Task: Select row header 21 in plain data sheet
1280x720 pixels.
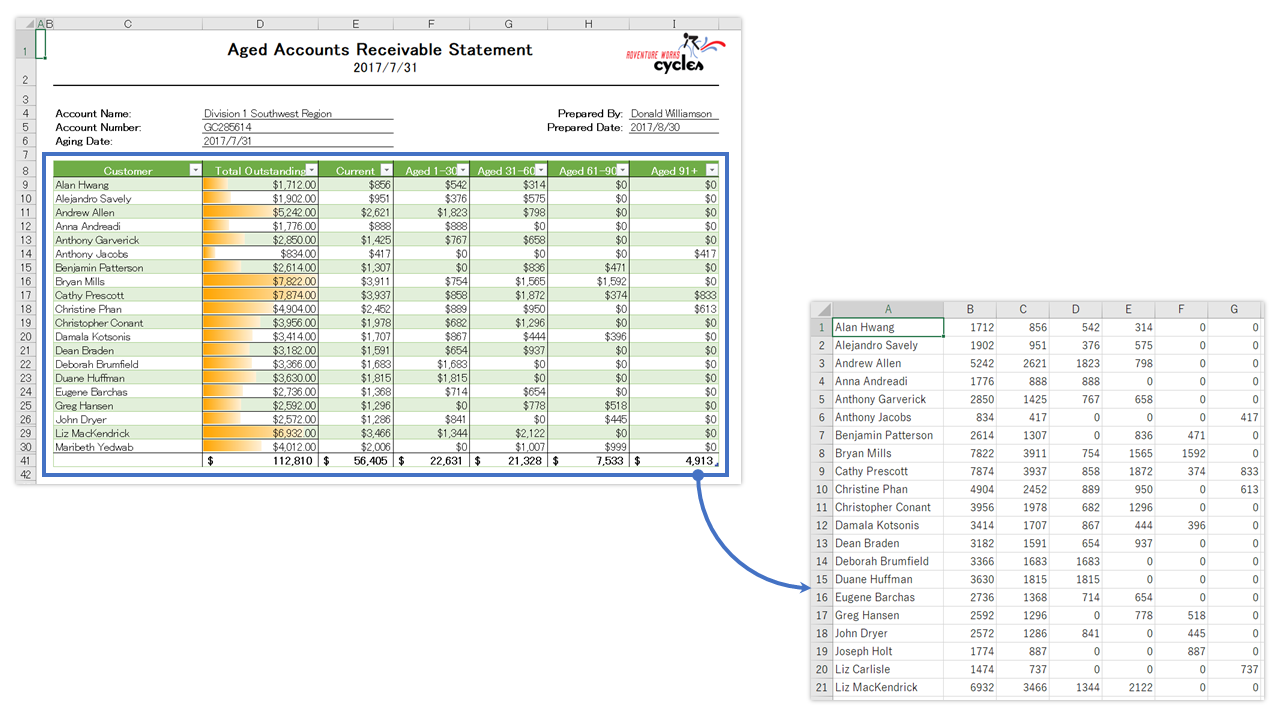Action: [x=822, y=687]
